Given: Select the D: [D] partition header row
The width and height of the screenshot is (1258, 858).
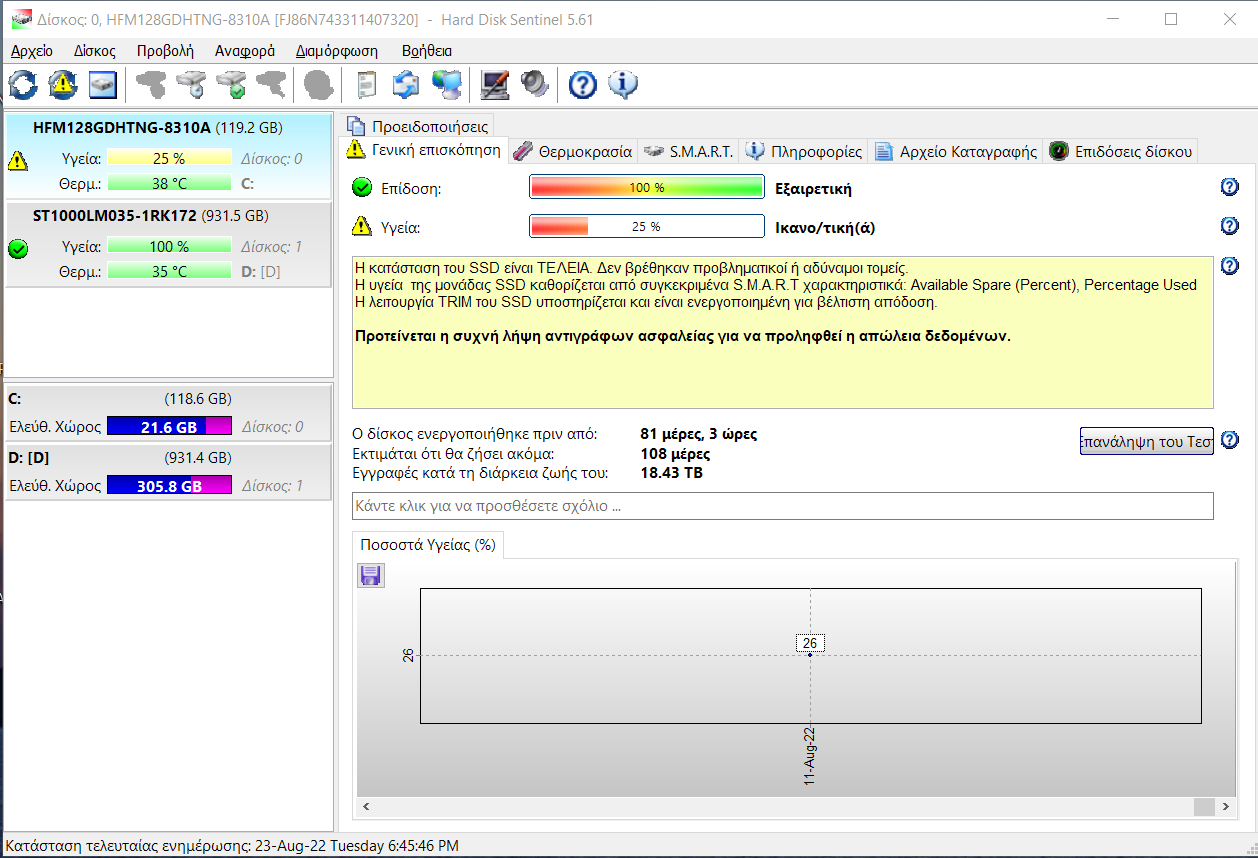Looking at the screenshot, I should [x=168, y=458].
